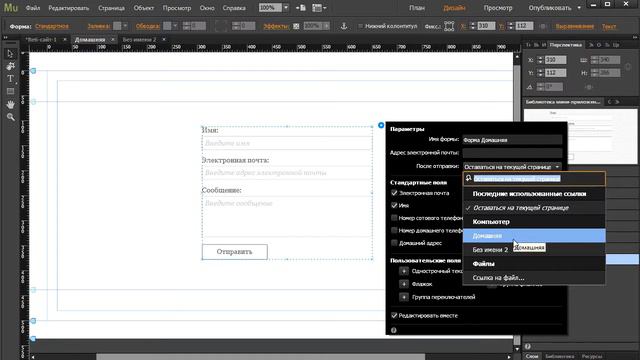Image resolution: width=640 pixels, height=360 pixels.
Task: Open the Обводка color dropdown arrow
Action: (x=175, y=26)
